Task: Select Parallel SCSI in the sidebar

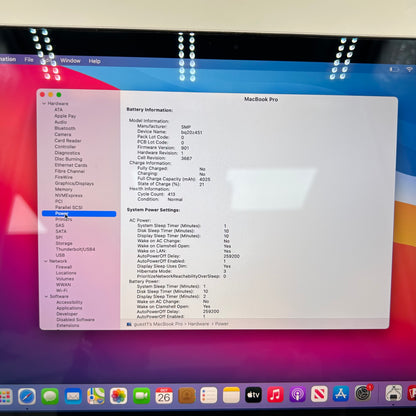Action: [69, 207]
